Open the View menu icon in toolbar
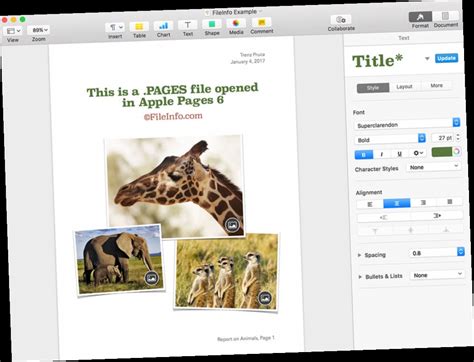The width and height of the screenshot is (474, 362). tap(13, 31)
